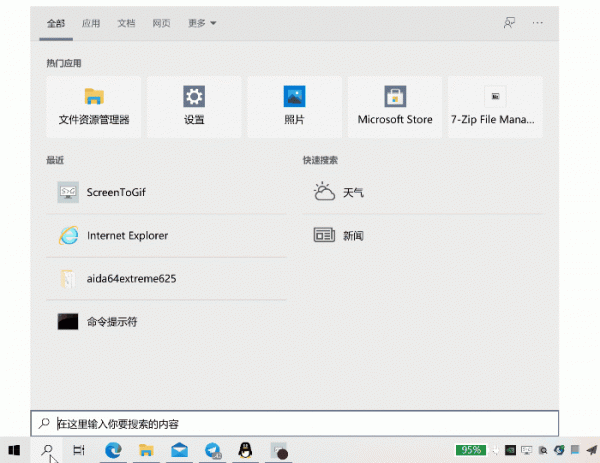Open Microsoft Store tile
The height and width of the screenshot is (463, 600).
[395, 107]
